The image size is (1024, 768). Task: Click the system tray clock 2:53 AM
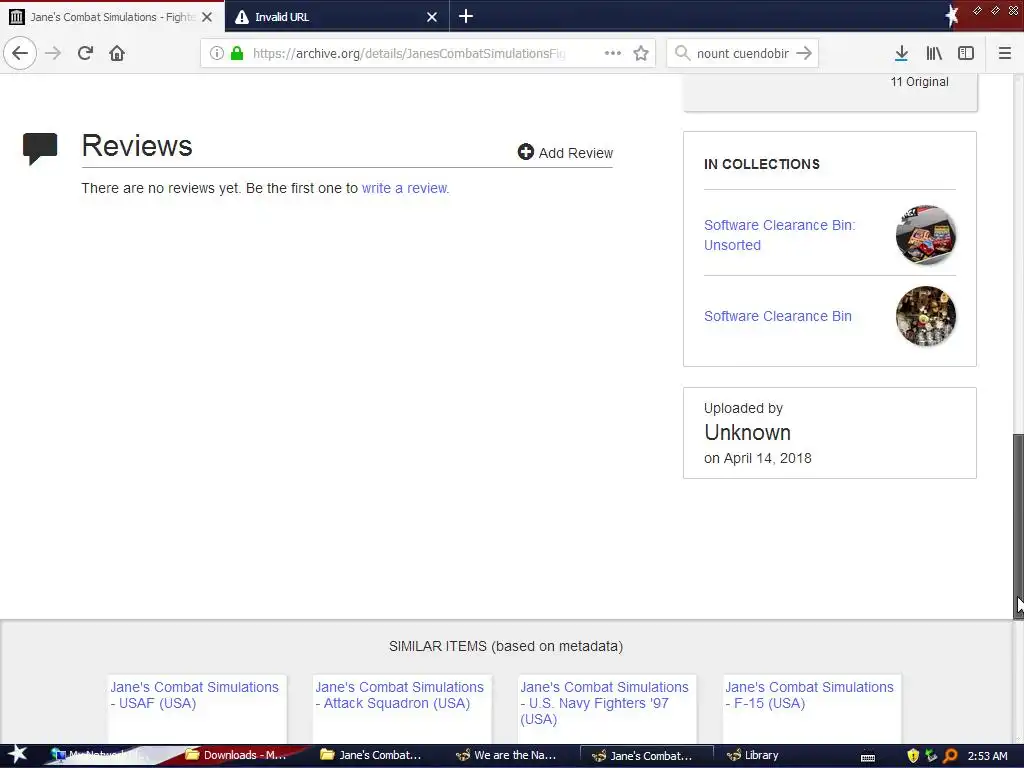(987, 756)
